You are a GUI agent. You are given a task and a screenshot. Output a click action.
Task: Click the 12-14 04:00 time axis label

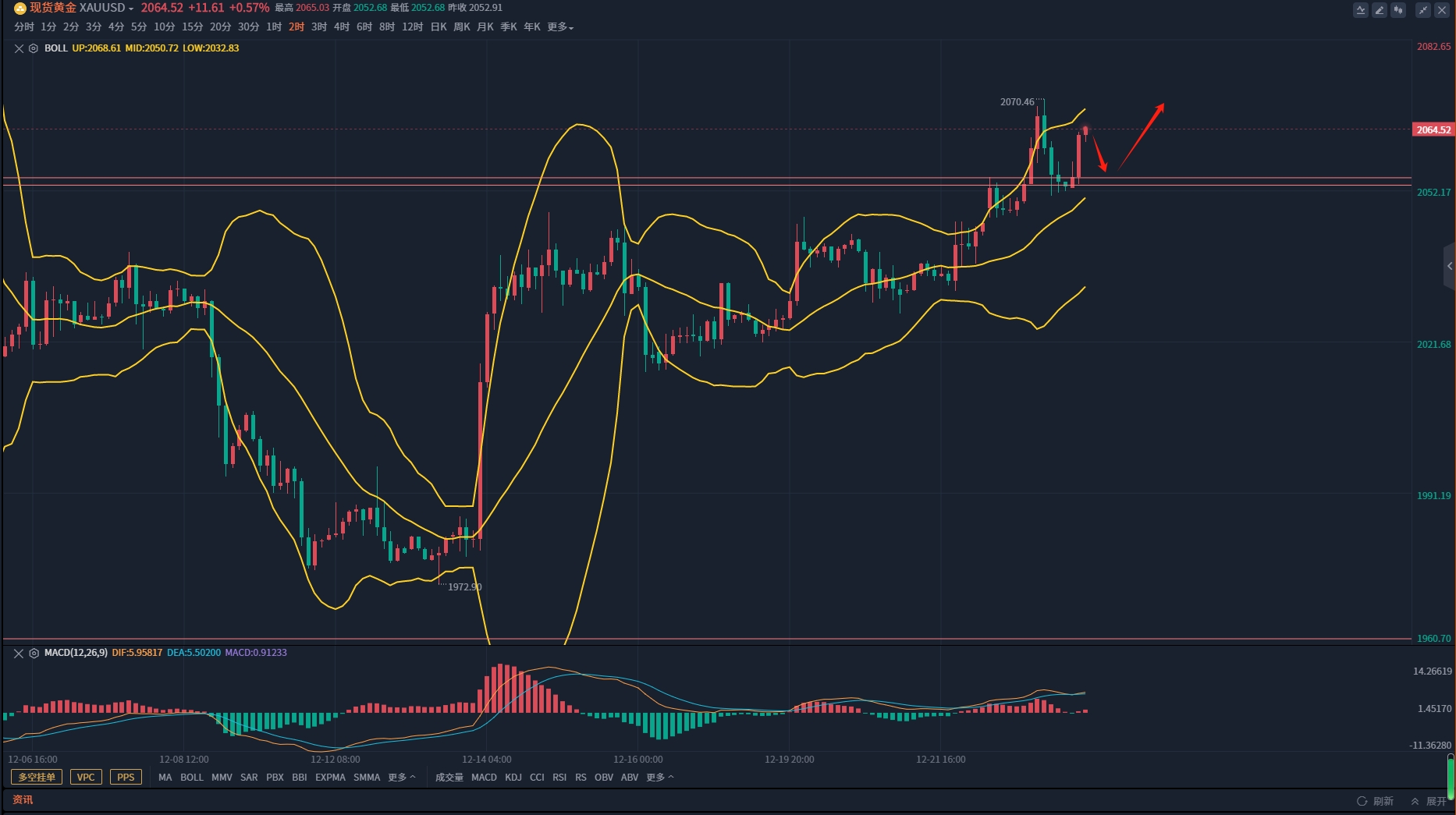(487, 759)
